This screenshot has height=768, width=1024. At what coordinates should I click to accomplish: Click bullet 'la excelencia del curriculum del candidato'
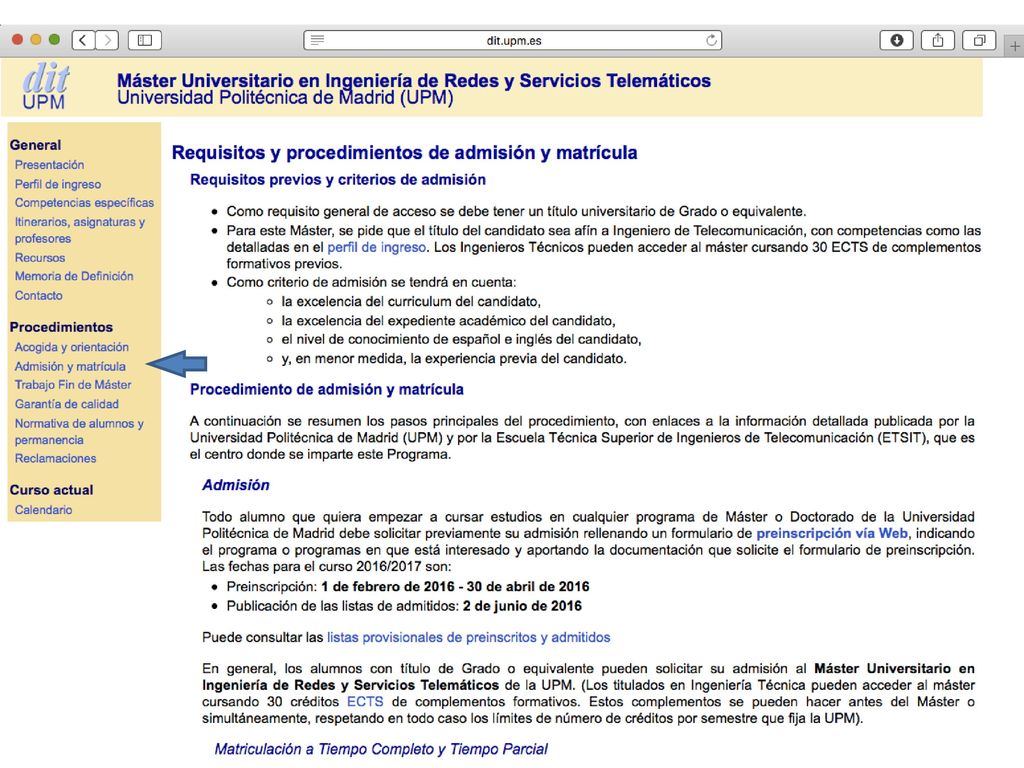(x=411, y=302)
